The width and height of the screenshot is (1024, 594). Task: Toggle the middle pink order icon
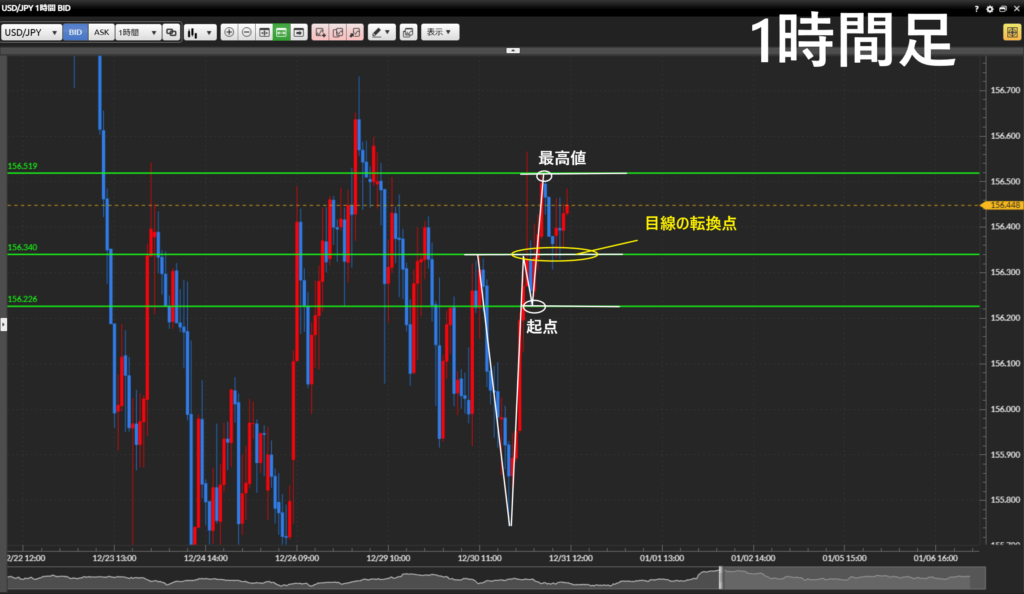pyautogui.click(x=338, y=32)
